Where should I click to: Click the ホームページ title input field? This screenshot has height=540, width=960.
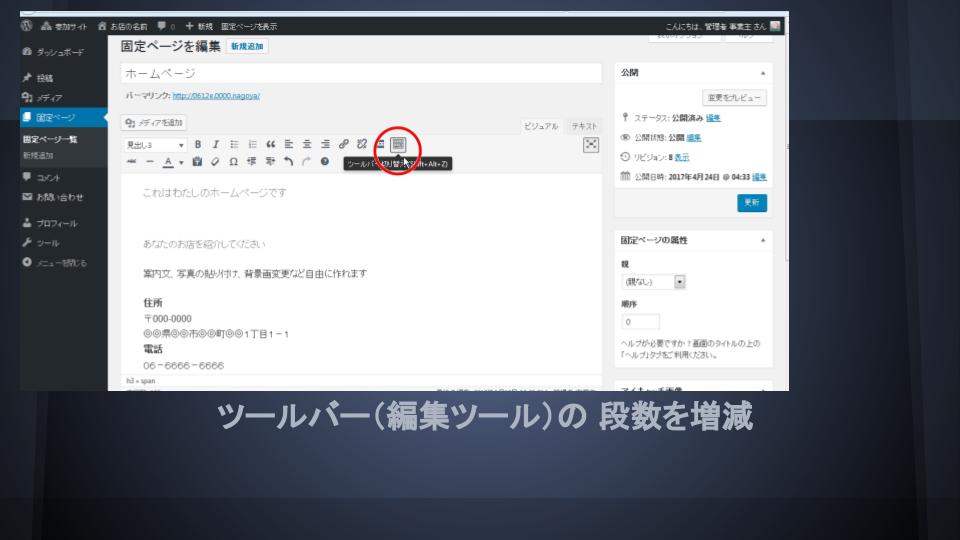[359, 73]
